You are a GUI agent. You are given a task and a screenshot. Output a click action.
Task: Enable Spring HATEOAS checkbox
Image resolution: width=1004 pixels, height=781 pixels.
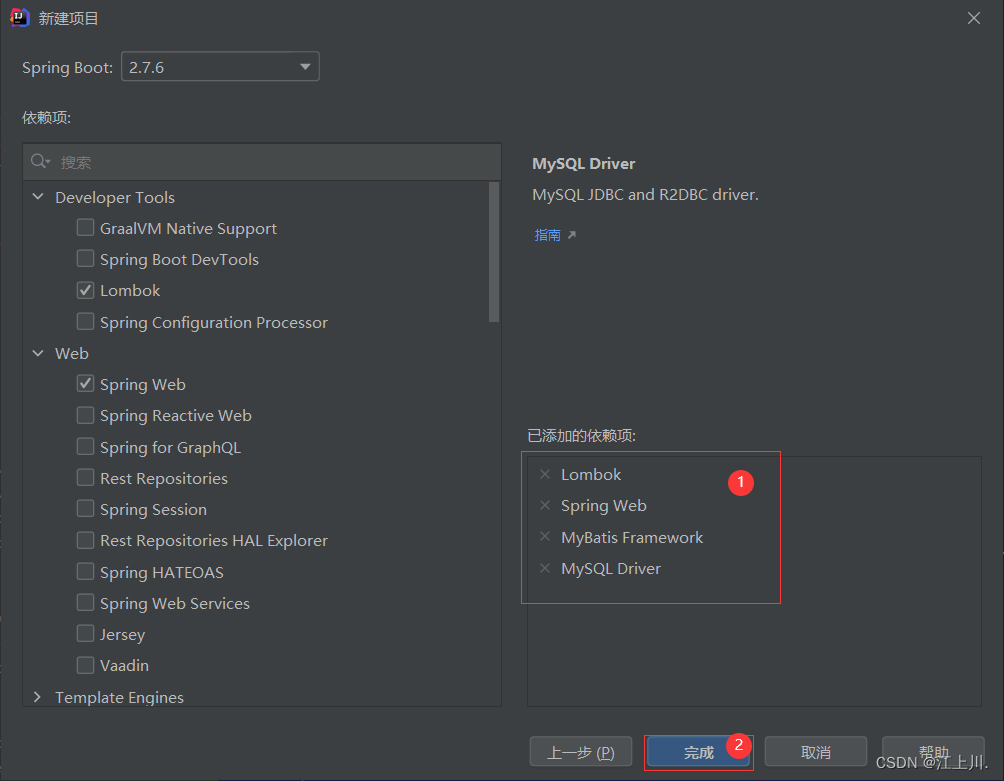click(85, 571)
